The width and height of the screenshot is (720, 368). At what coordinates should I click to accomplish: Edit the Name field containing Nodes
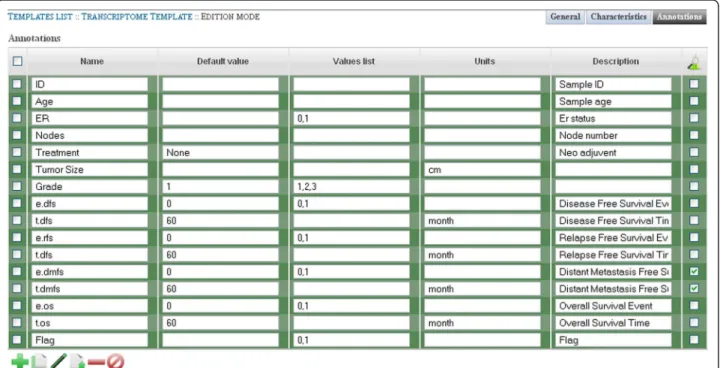click(90, 136)
